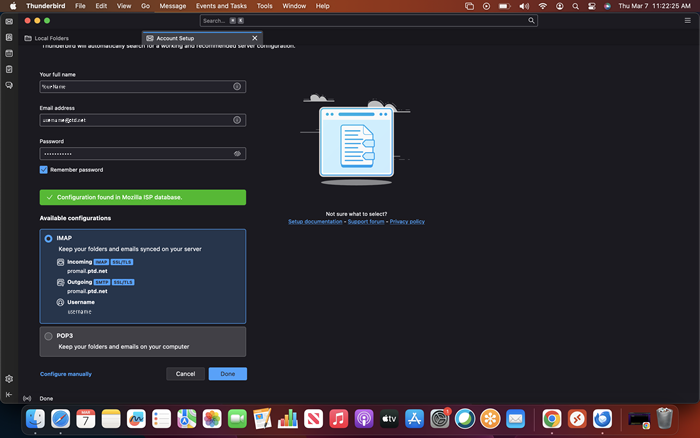Open the Events and Tasks menu
This screenshot has width=700, height=438.
pyautogui.click(x=221, y=6)
